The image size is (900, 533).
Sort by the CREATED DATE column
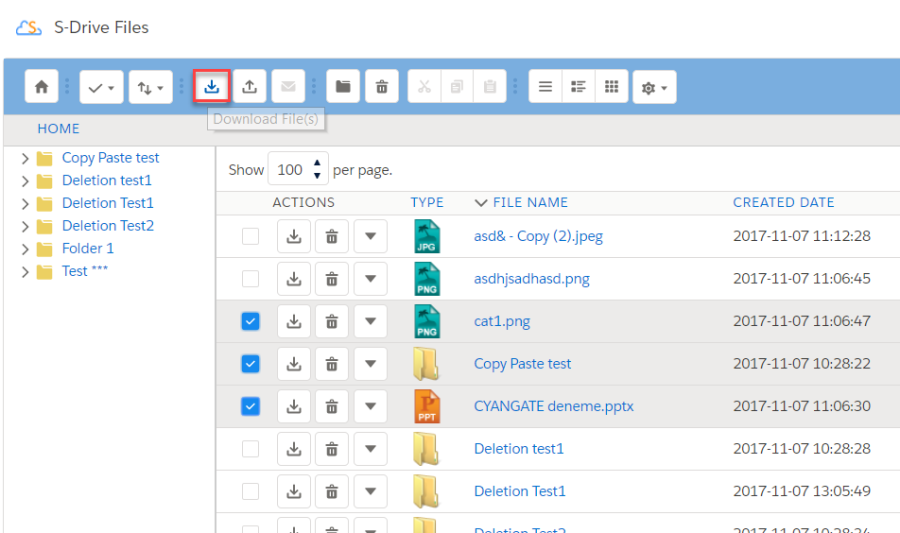click(x=783, y=202)
